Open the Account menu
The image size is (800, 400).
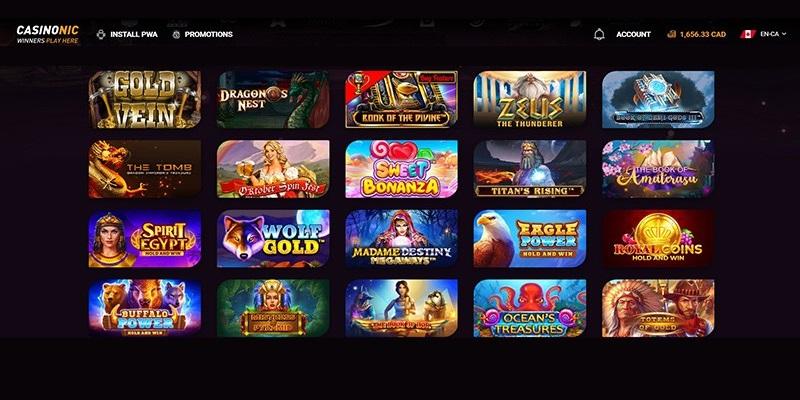coord(633,34)
